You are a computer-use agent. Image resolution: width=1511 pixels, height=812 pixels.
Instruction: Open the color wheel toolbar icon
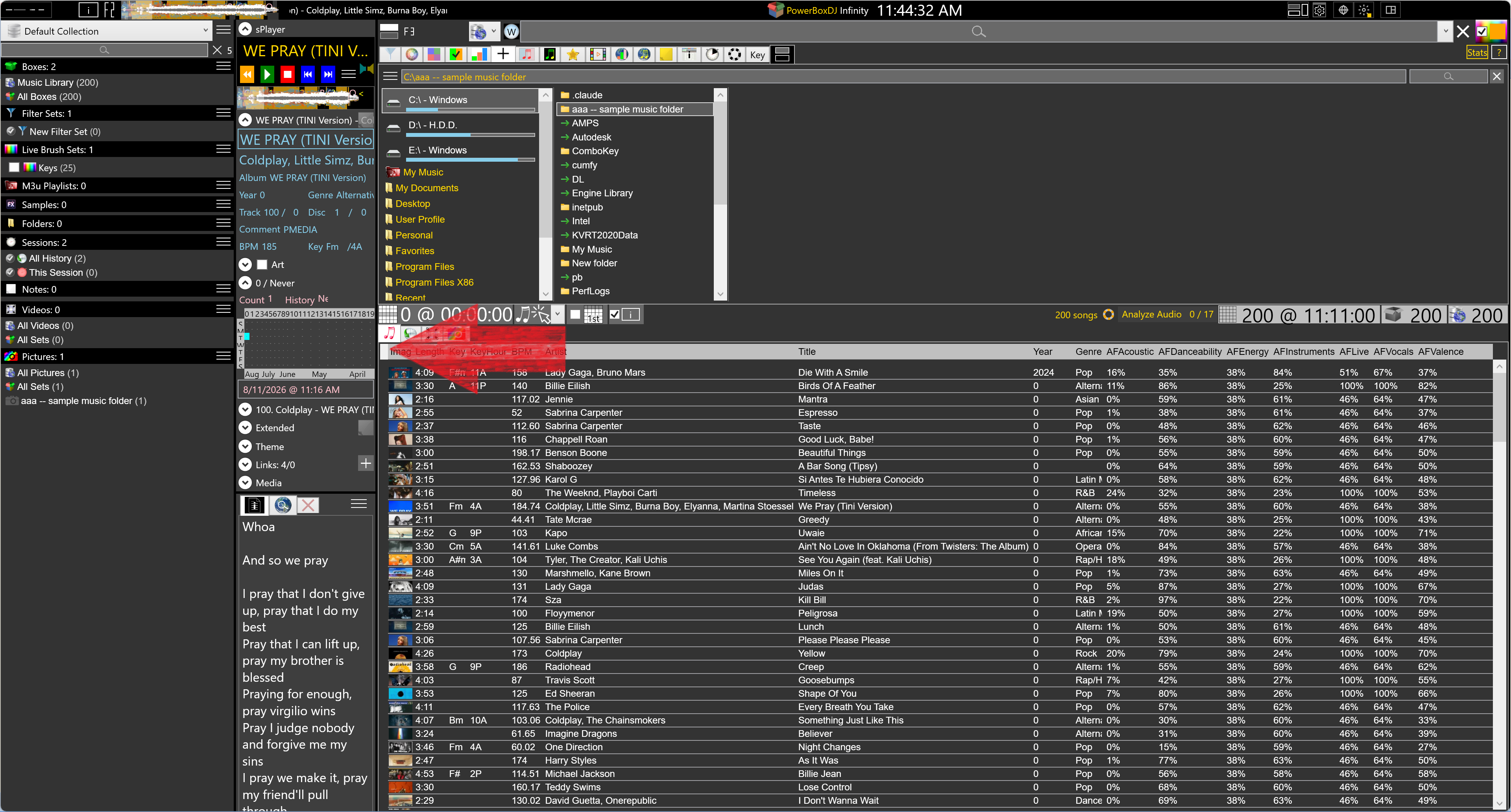[x=412, y=55]
